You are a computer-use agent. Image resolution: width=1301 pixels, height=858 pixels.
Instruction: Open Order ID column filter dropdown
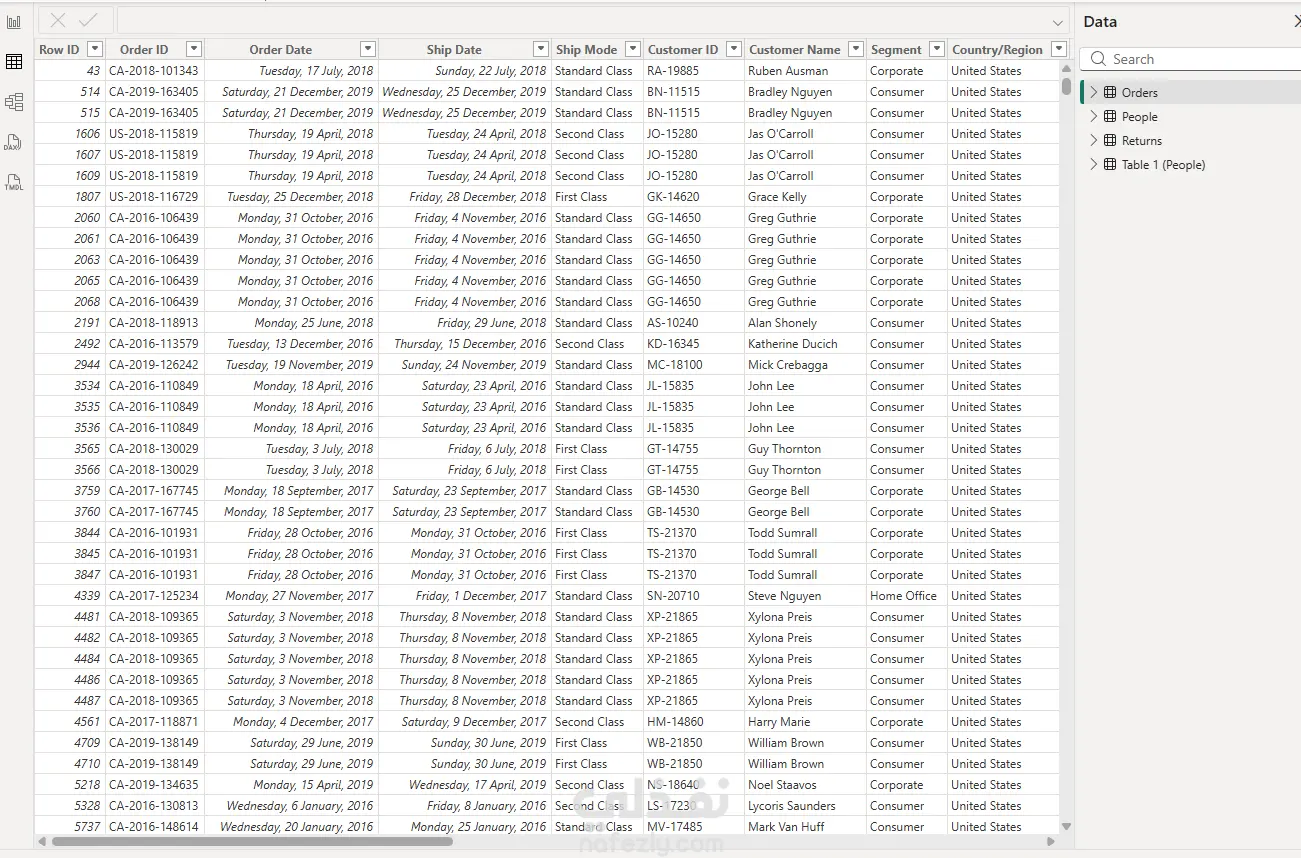194,49
